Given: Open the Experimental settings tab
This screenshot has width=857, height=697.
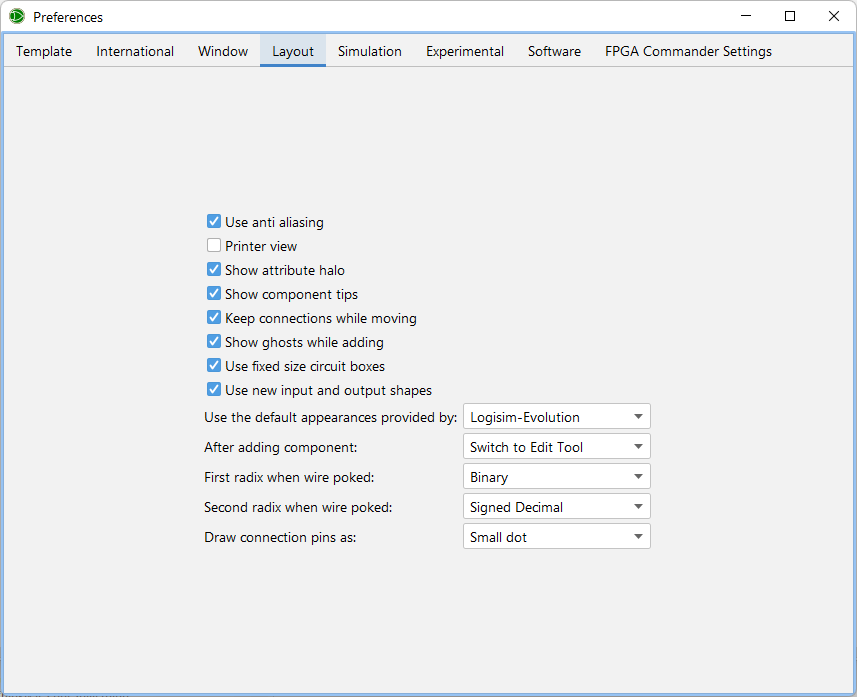Looking at the screenshot, I should click(x=464, y=50).
